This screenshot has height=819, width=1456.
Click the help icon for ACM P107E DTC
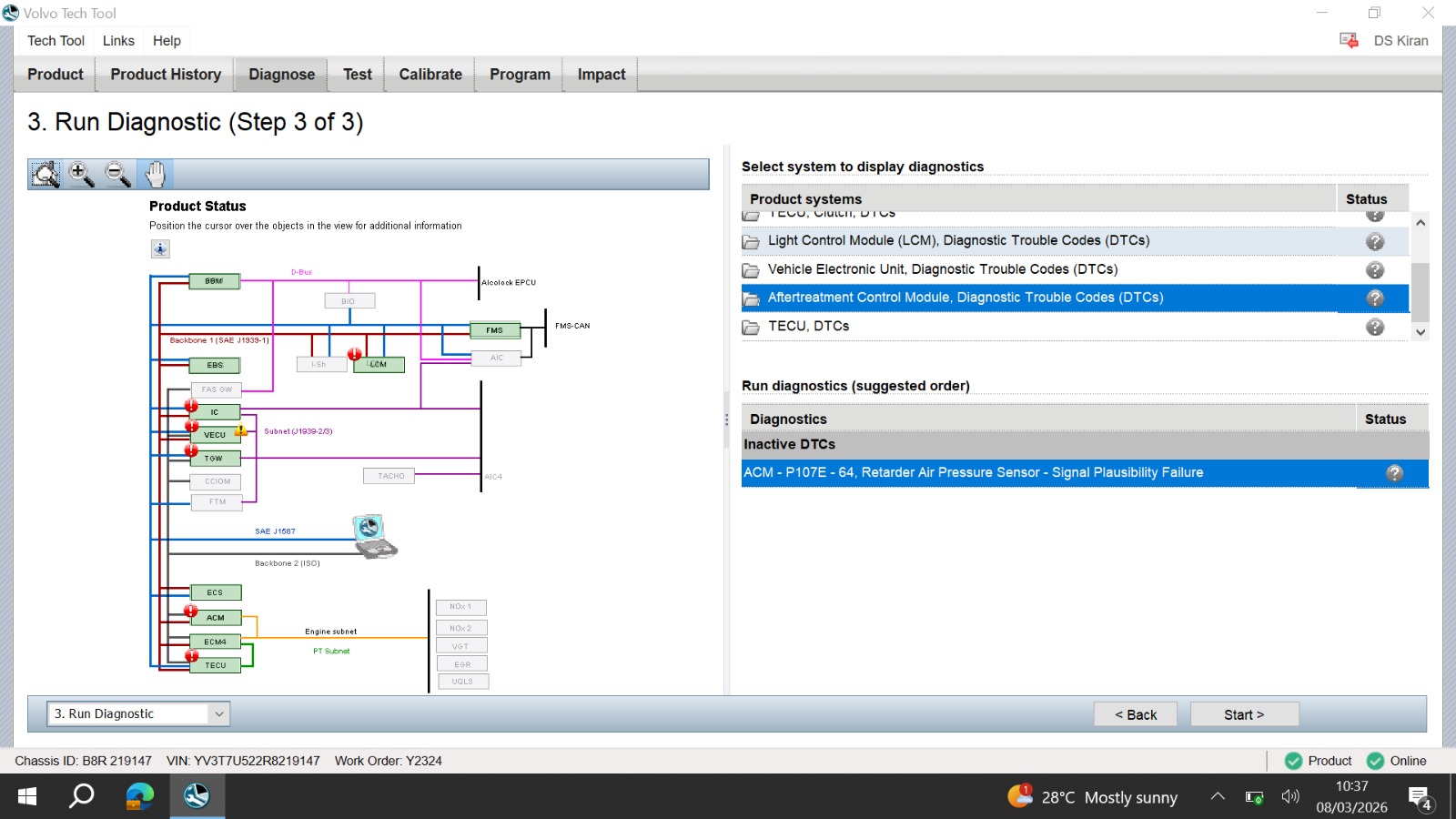1394,473
